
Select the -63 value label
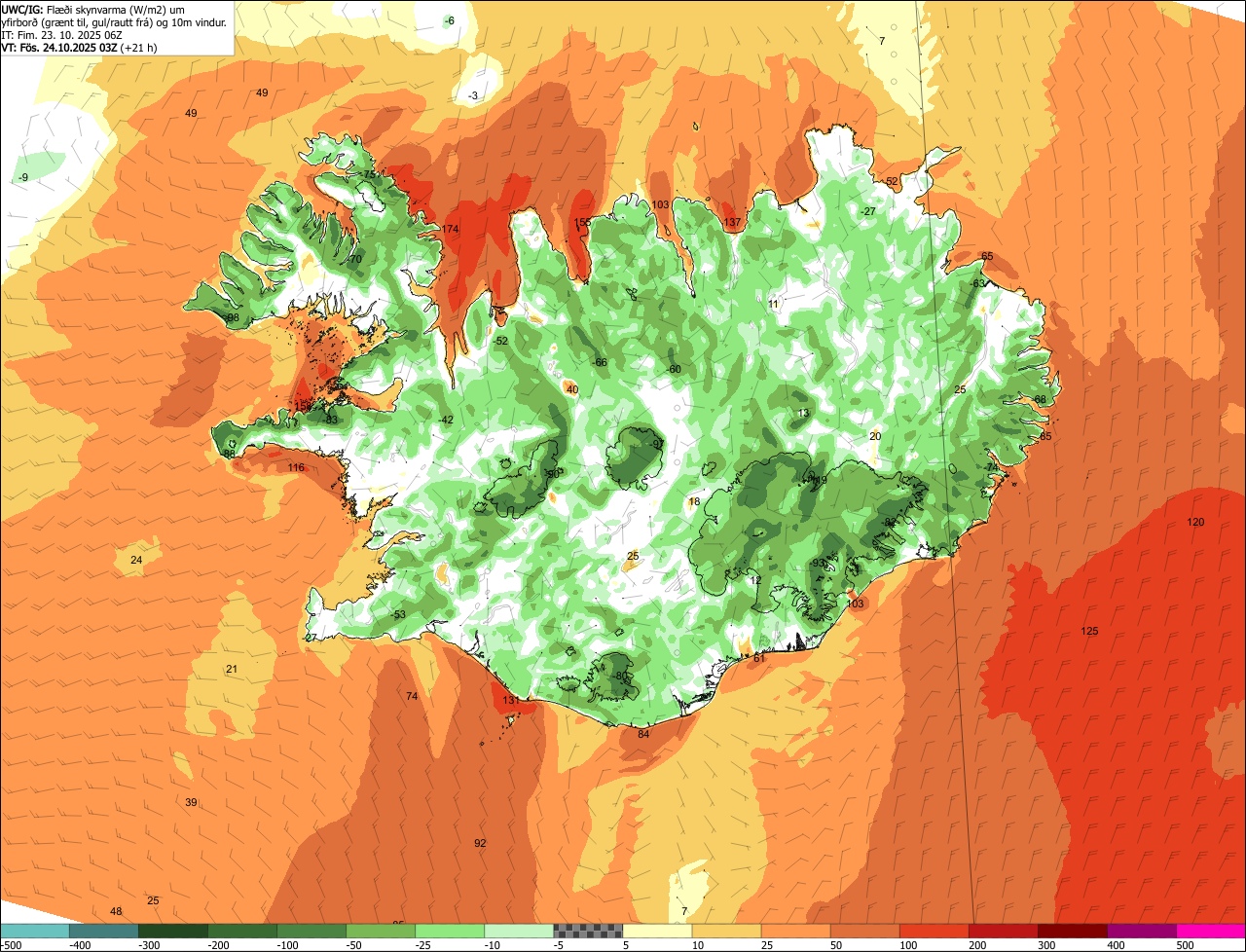[977, 283]
